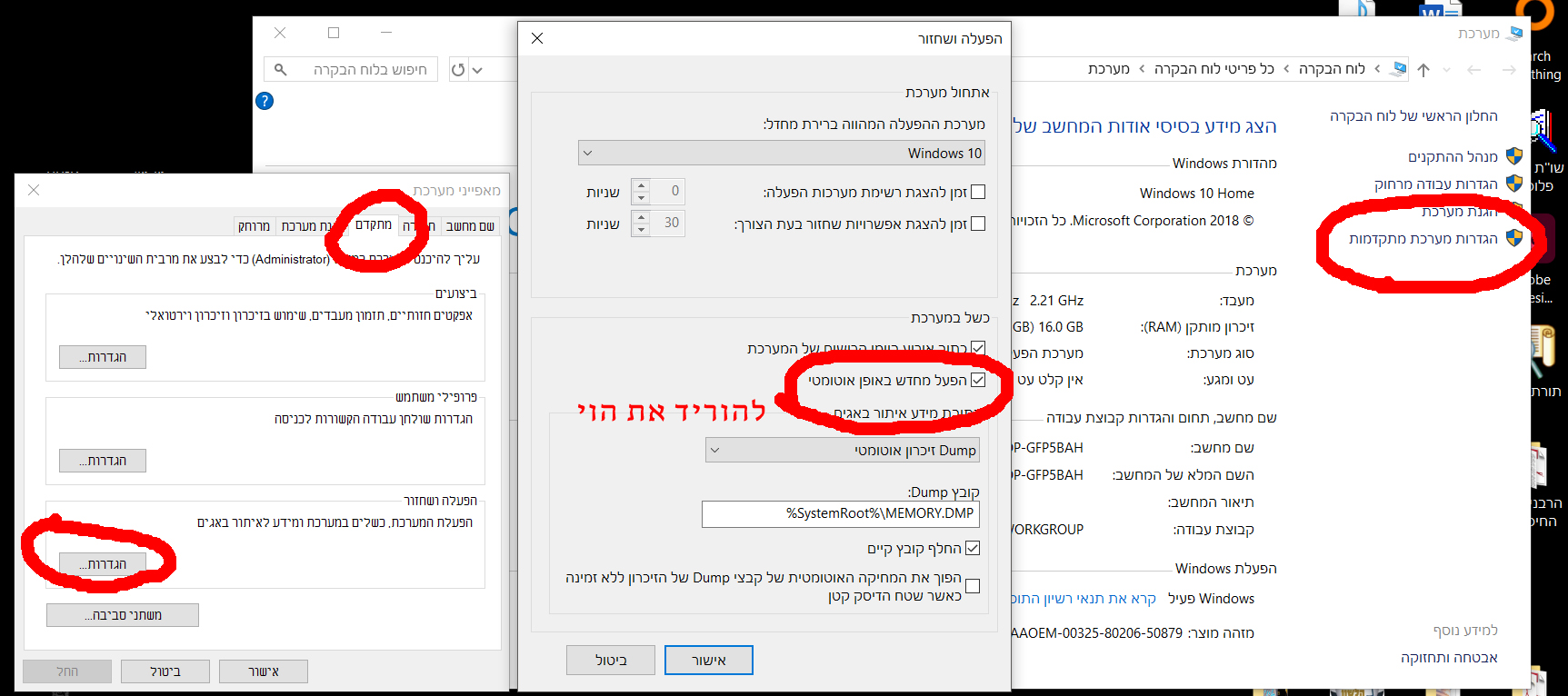Click the forward arrow in System window
The image size is (1568, 696).
(x=1509, y=70)
